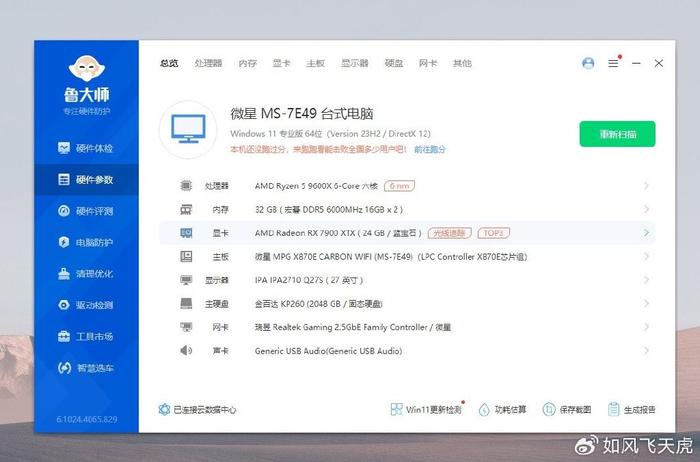The image size is (700, 462).
Task: Click the 光线追踪 badge
Action: tap(450, 233)
